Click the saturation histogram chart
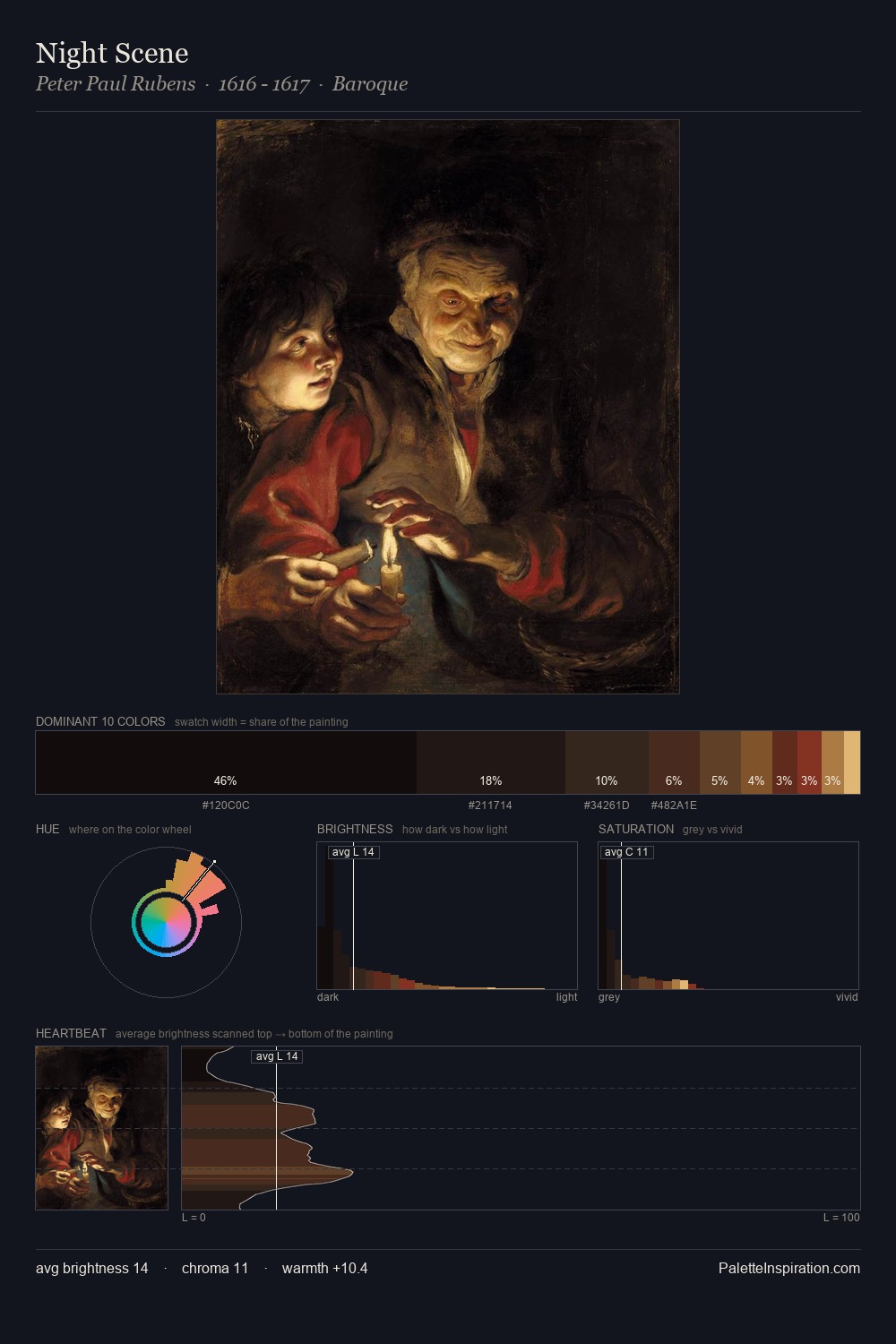Image resolution: width=896 pixels, height=1344 pixels. pyautogui.click(x=728, y=916)
